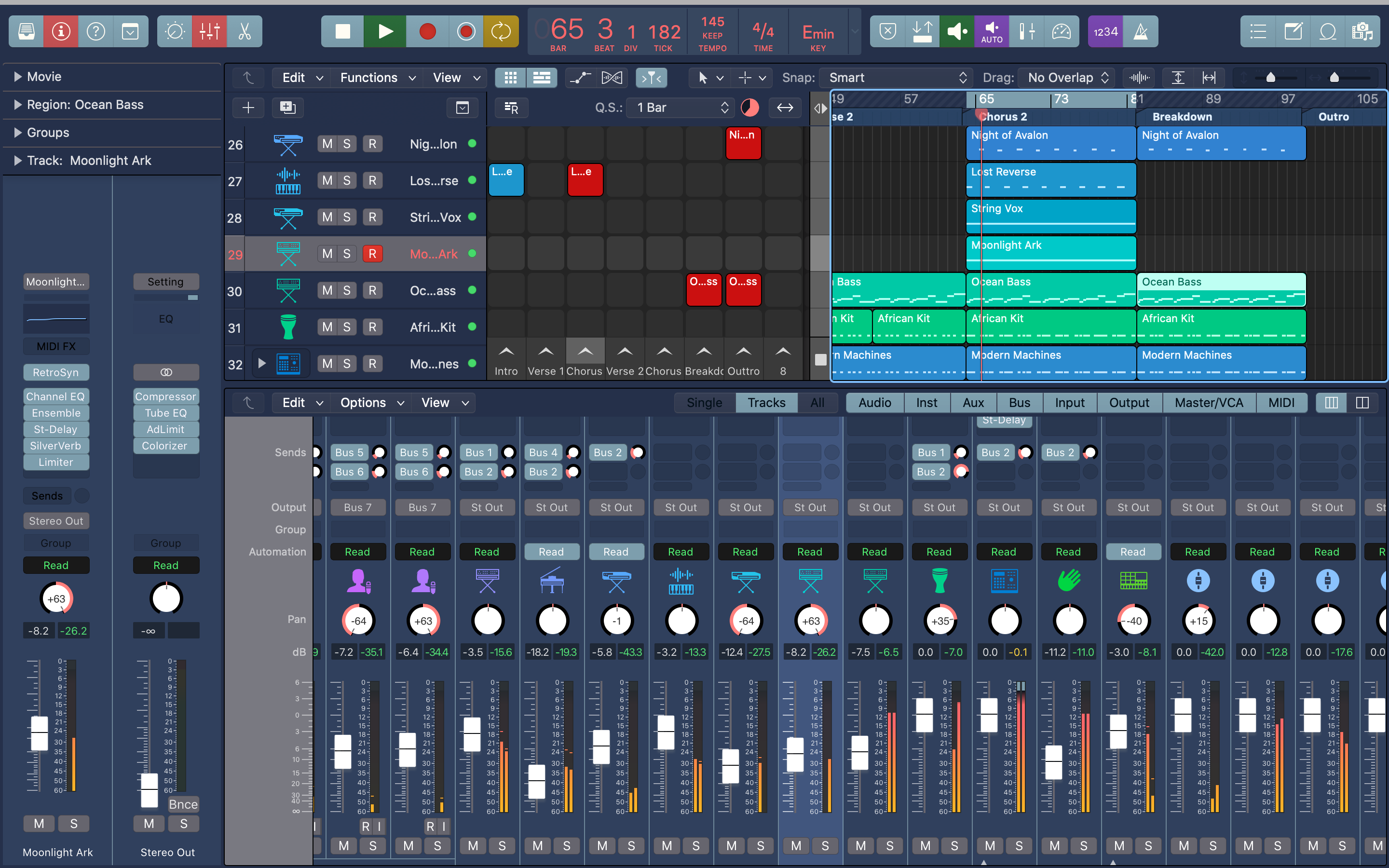Viewport: 1389px width, 868px height.
Task: Adjust the Moonlight Ark pan knob
Action: tap(56, 599)
